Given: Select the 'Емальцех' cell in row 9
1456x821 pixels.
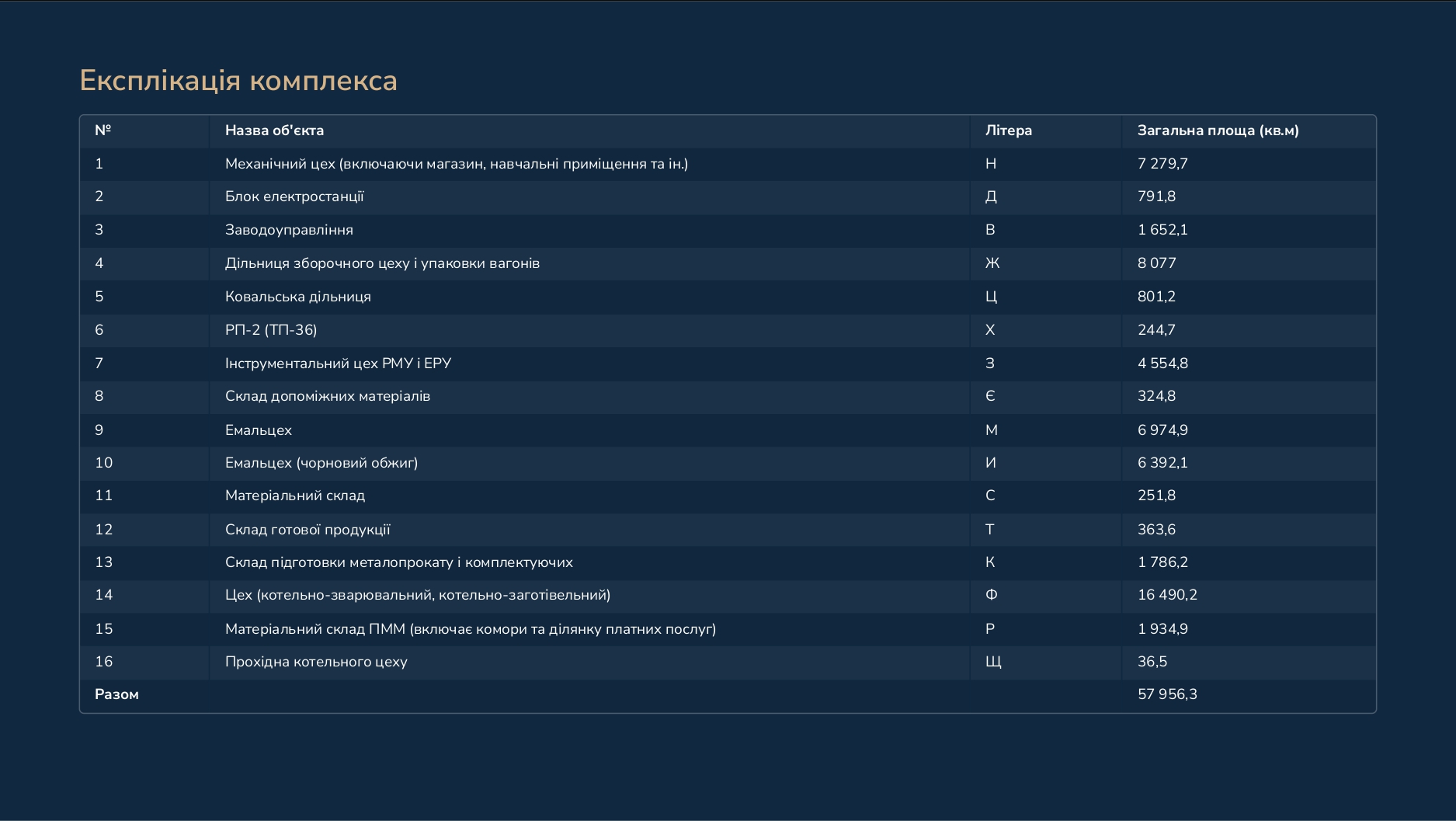Looking at the screenshot, I should click(259, 430).
